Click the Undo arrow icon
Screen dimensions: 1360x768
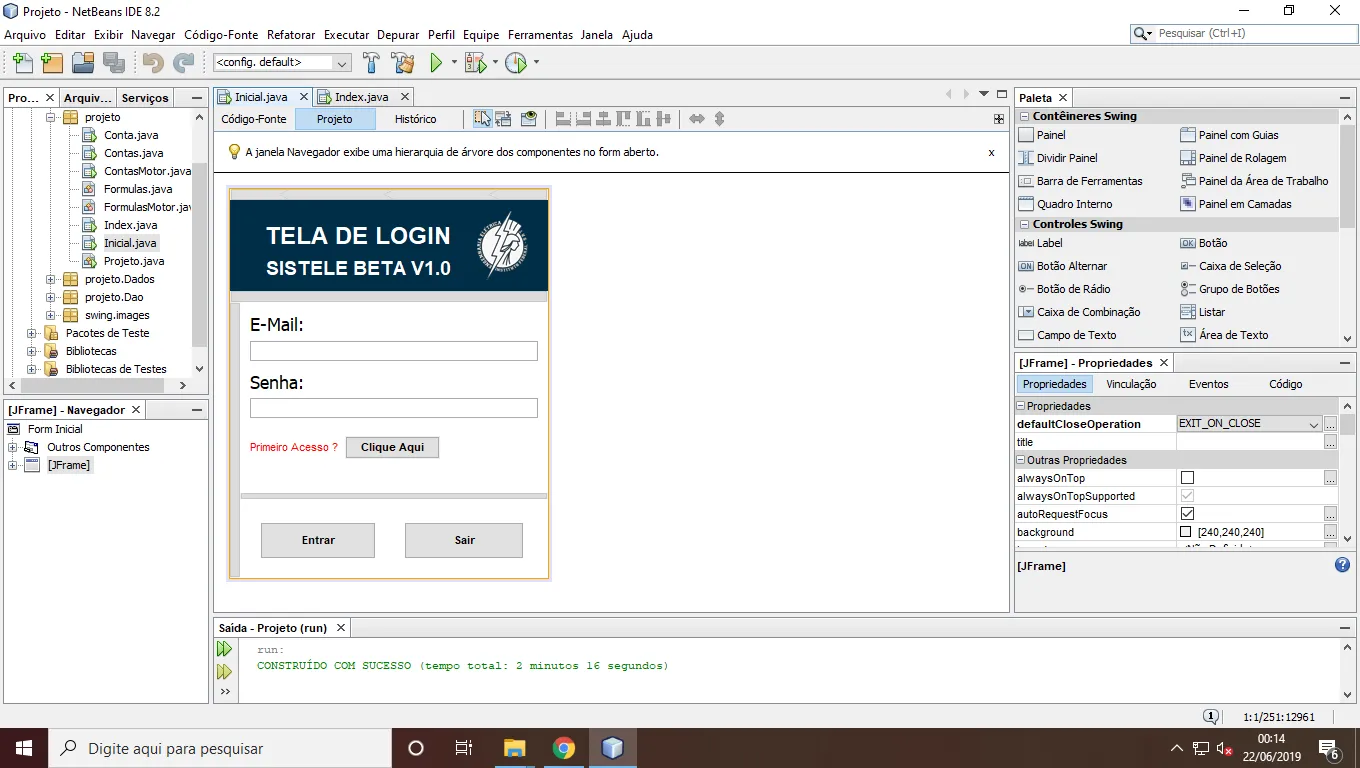(x=152, y=63)
